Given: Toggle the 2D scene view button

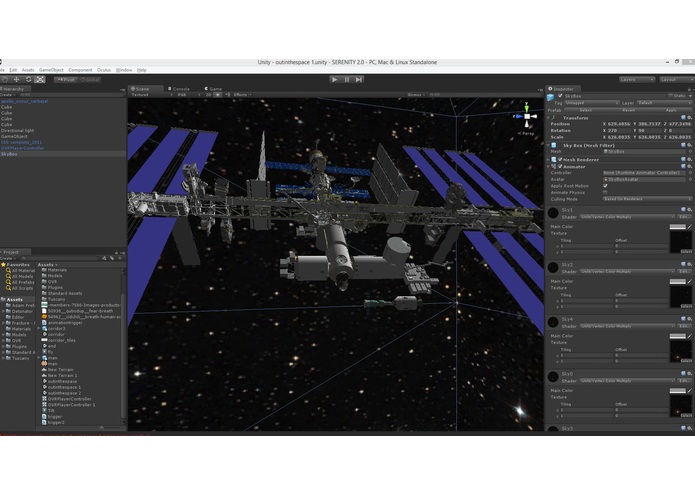Looking at the screenshot, I should [x=208, y=95].
